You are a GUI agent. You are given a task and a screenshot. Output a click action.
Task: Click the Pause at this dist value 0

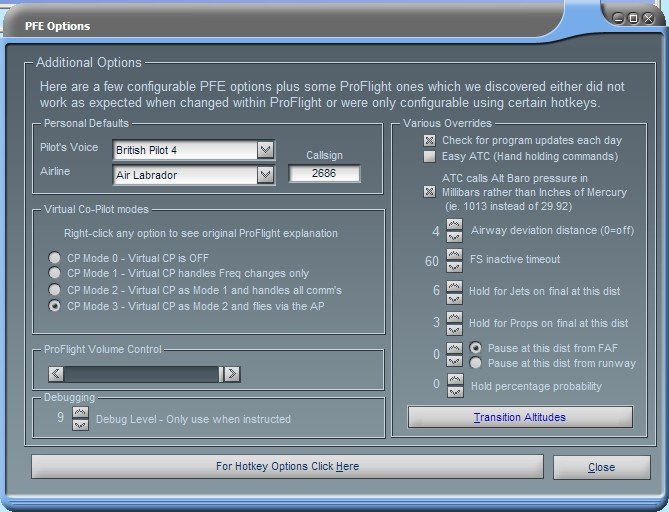point(436,355)
